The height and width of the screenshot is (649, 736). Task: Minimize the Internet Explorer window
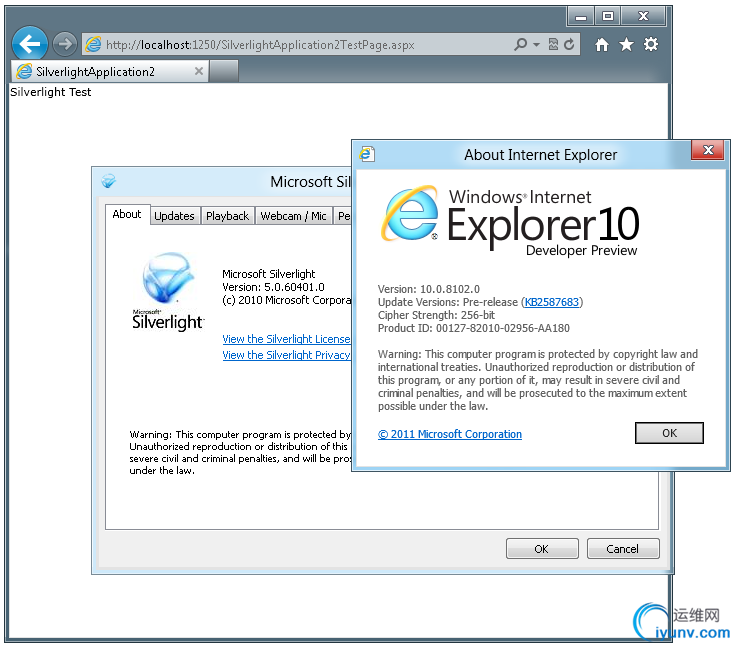tap(581, 17)
